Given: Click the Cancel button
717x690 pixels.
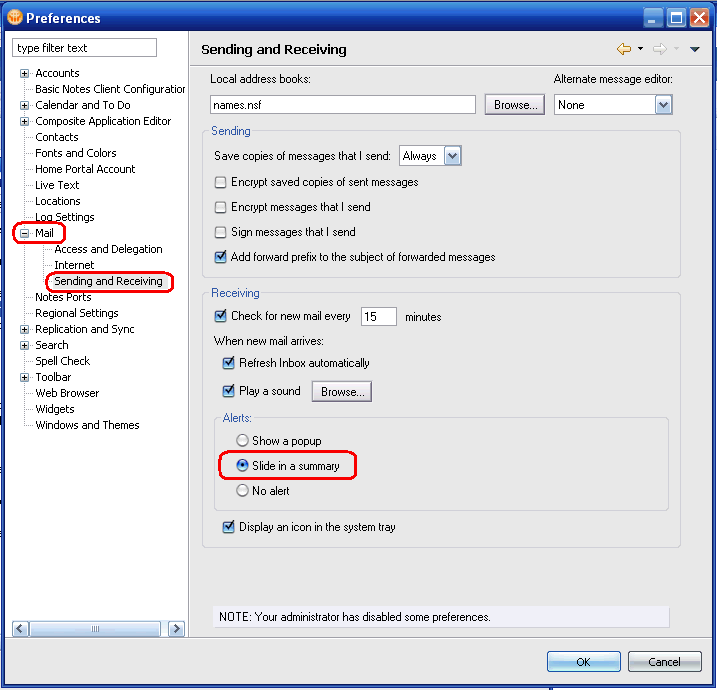Looking at the screenshot, I should (664, 662).
